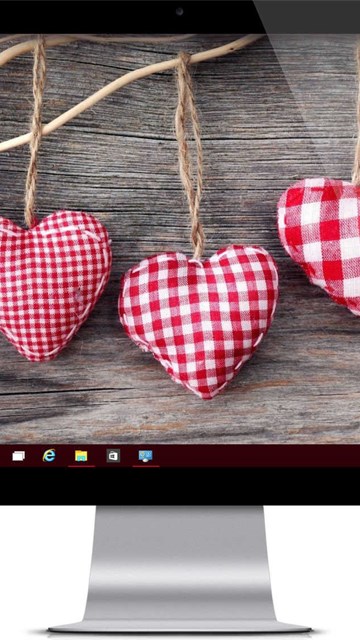
Task: Open the File Explorer folder icon
Action: [81, 456]
